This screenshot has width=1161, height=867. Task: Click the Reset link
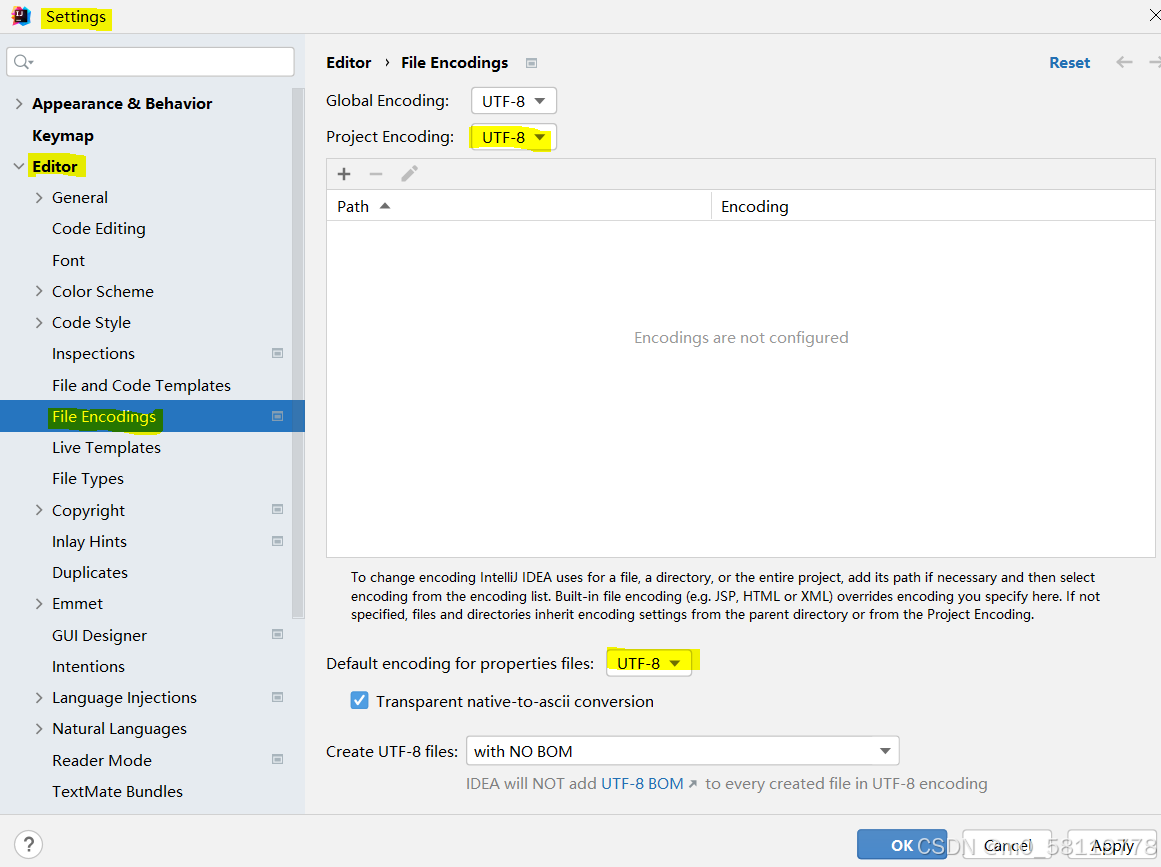1069,62
